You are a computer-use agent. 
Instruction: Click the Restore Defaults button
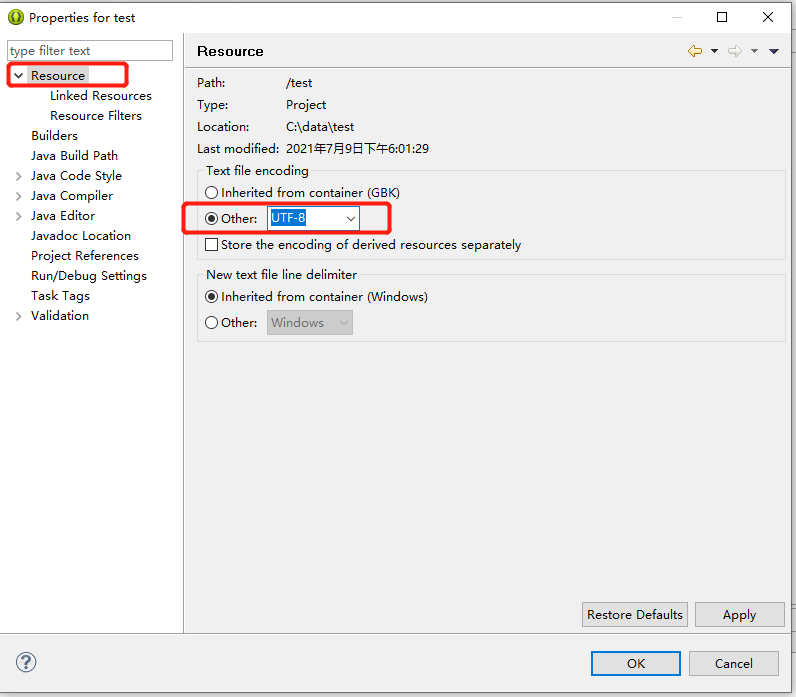[x=635, y=614]
